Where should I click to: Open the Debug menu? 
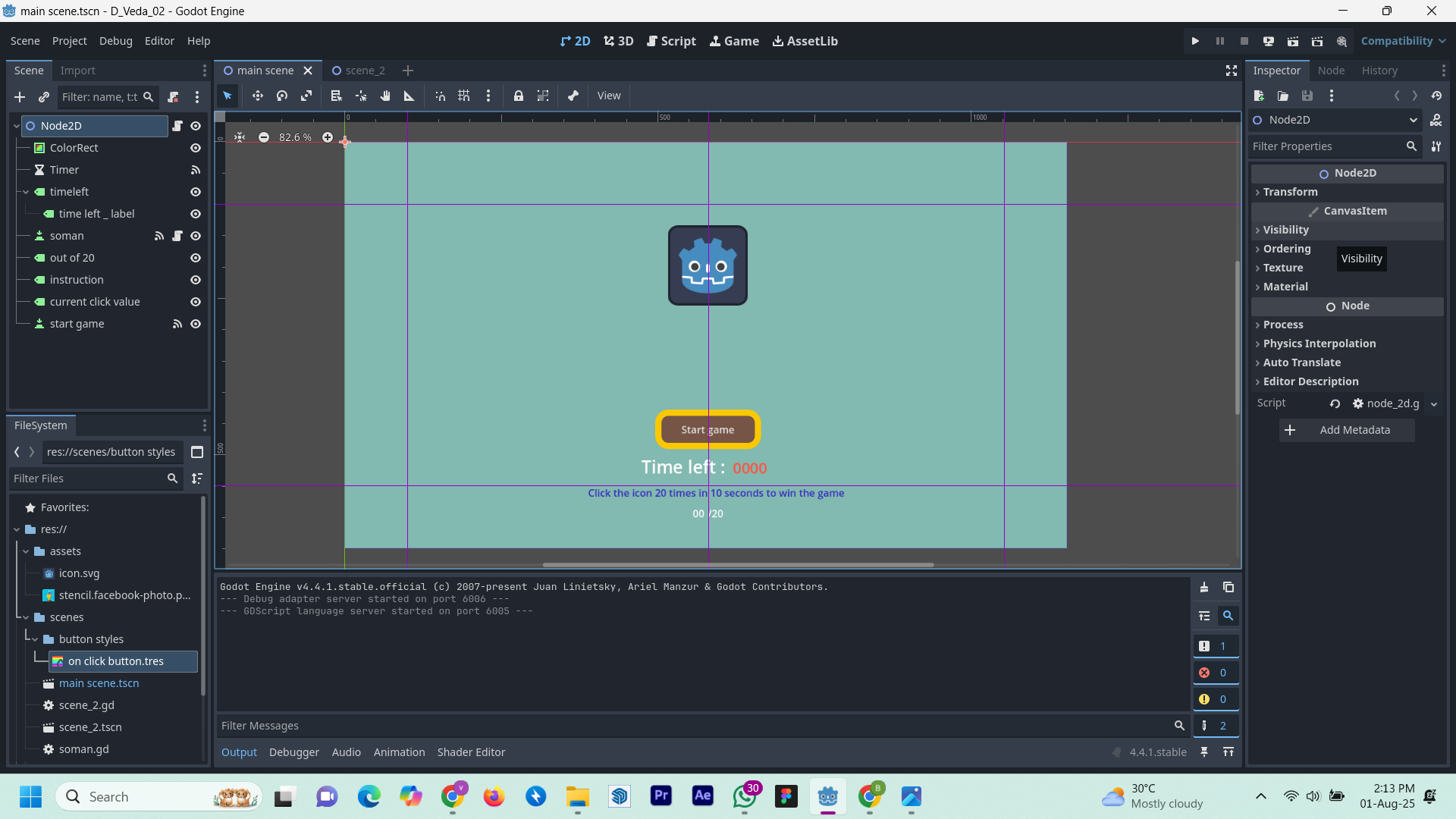pos(116,41)
